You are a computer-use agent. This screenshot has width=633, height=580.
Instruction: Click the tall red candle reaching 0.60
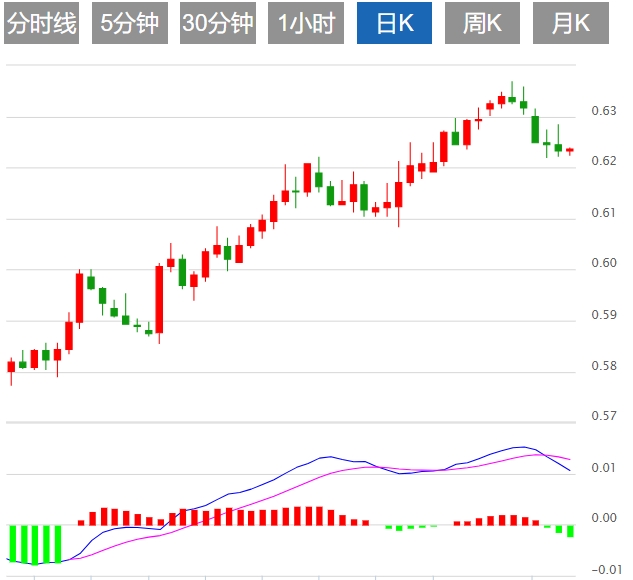click(159, 298)
